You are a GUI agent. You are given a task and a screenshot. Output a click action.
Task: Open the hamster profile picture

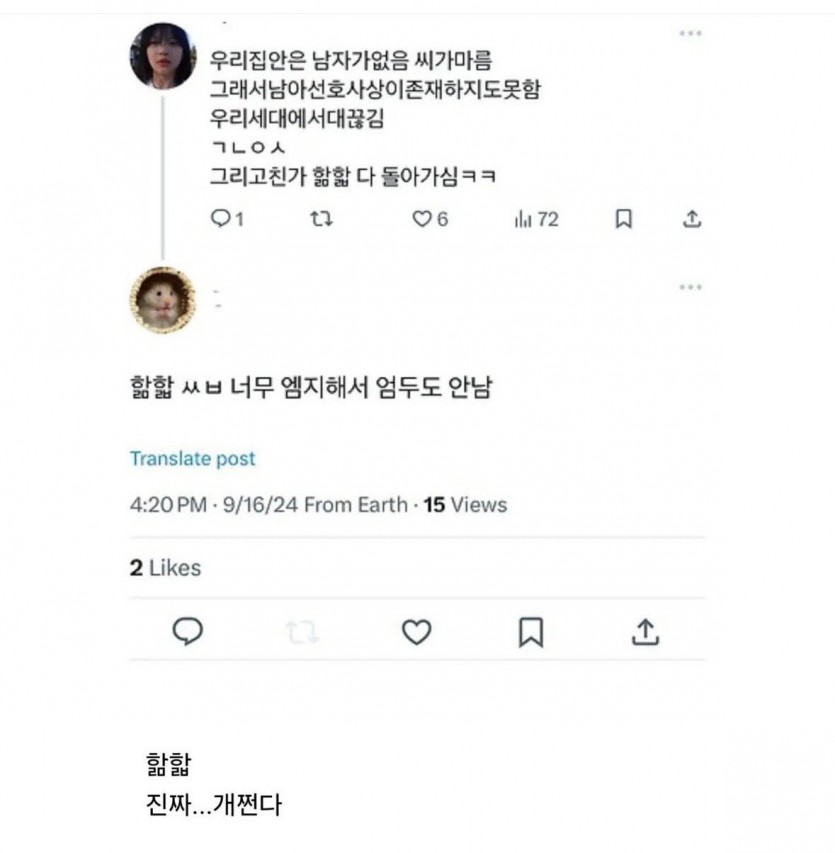163,299
